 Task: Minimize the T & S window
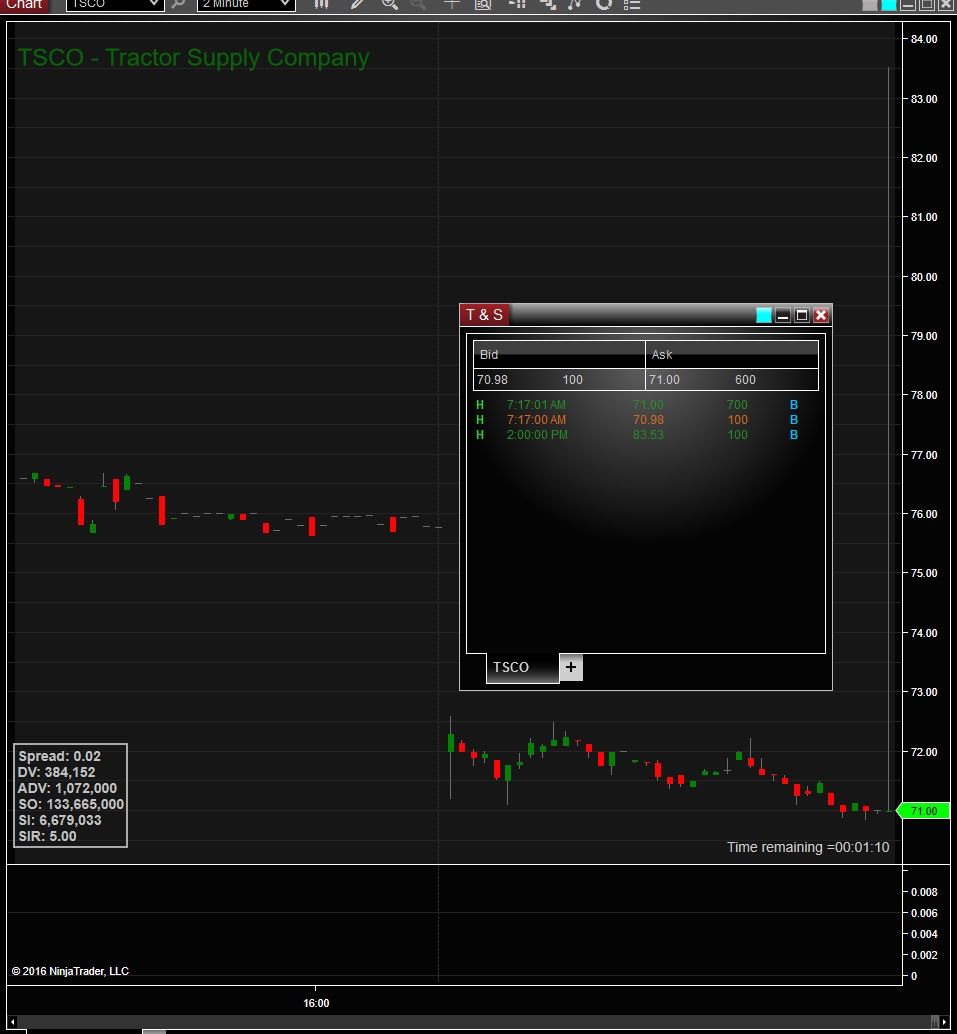[x=783, y=315]
